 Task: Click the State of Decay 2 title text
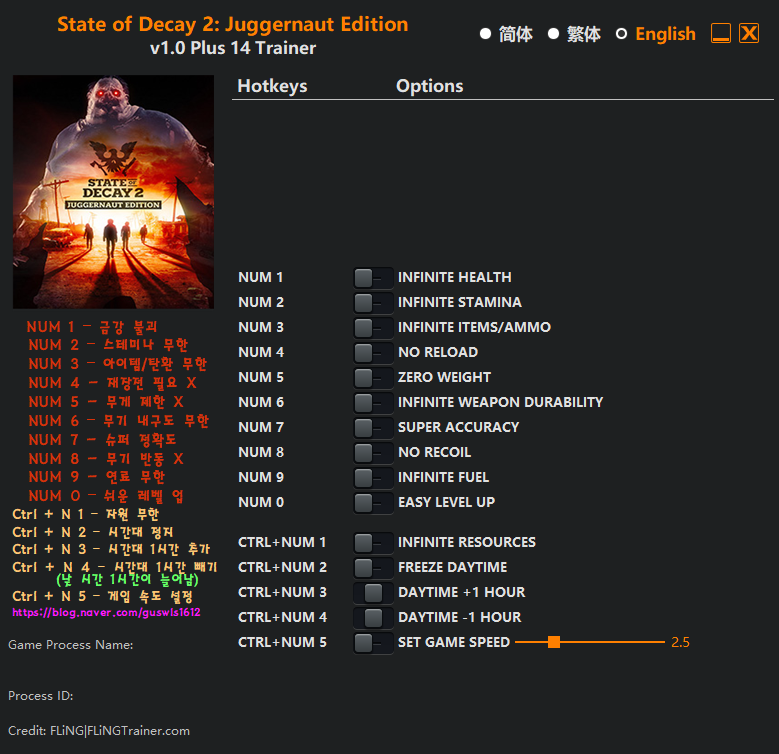tap(233, 24)
